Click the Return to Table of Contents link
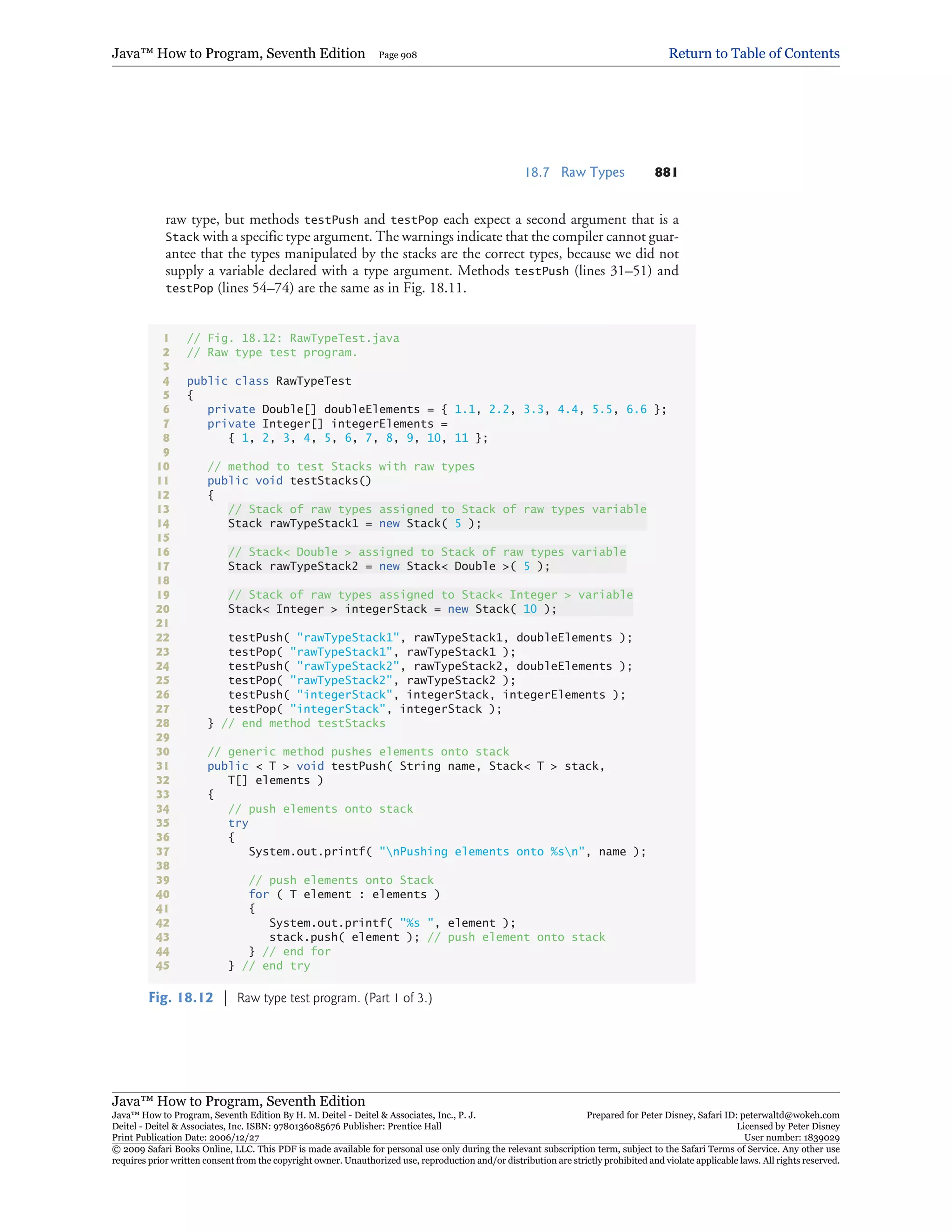Image resolution: width=952 pixels, height=1232 pixels. [x=754, y=53]
